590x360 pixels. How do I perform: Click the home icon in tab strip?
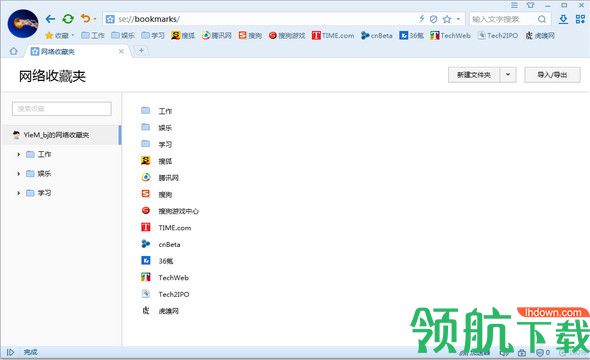click(x=14, y=51)
